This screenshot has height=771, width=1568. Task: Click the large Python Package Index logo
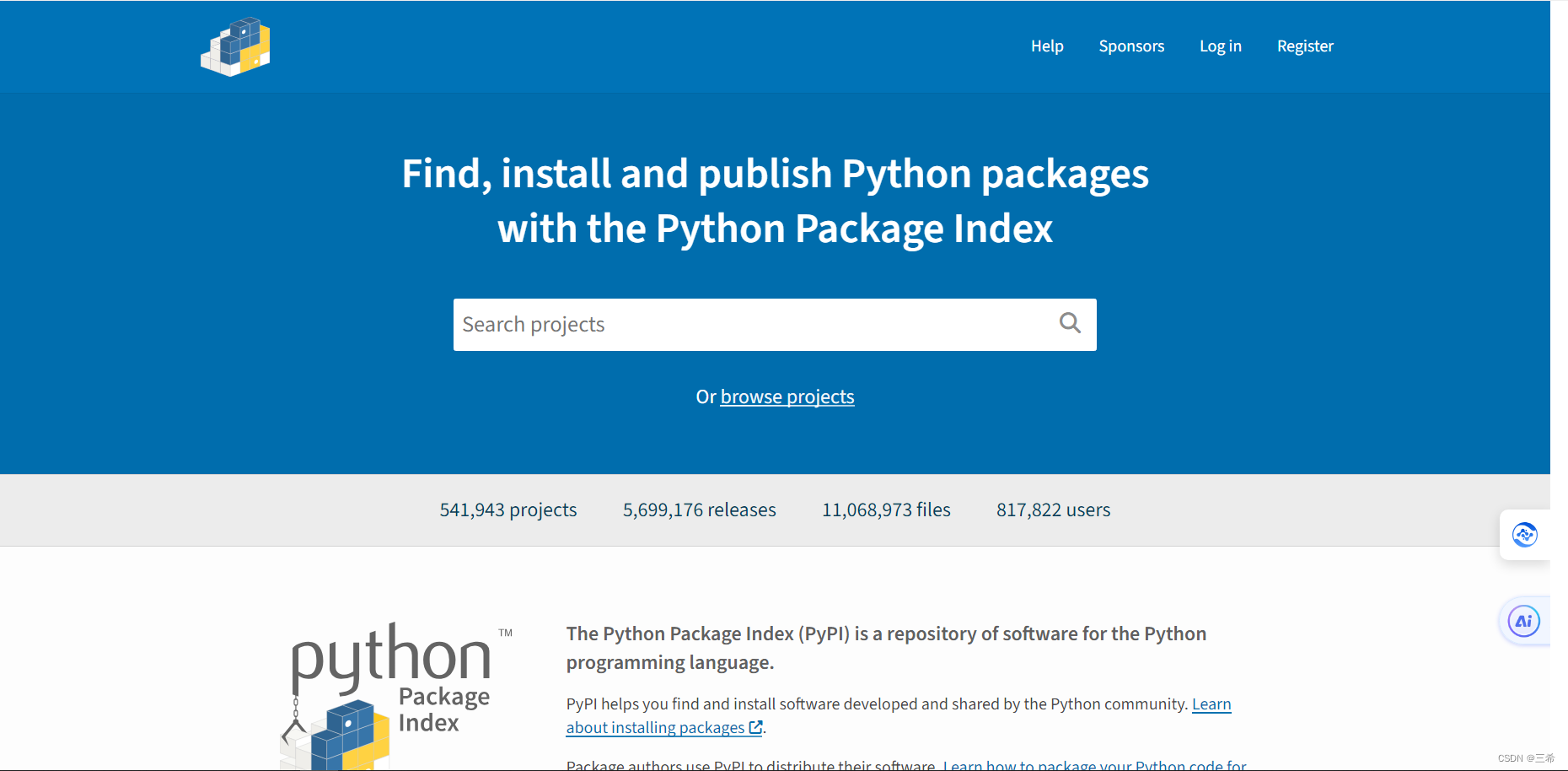(396, 696)
